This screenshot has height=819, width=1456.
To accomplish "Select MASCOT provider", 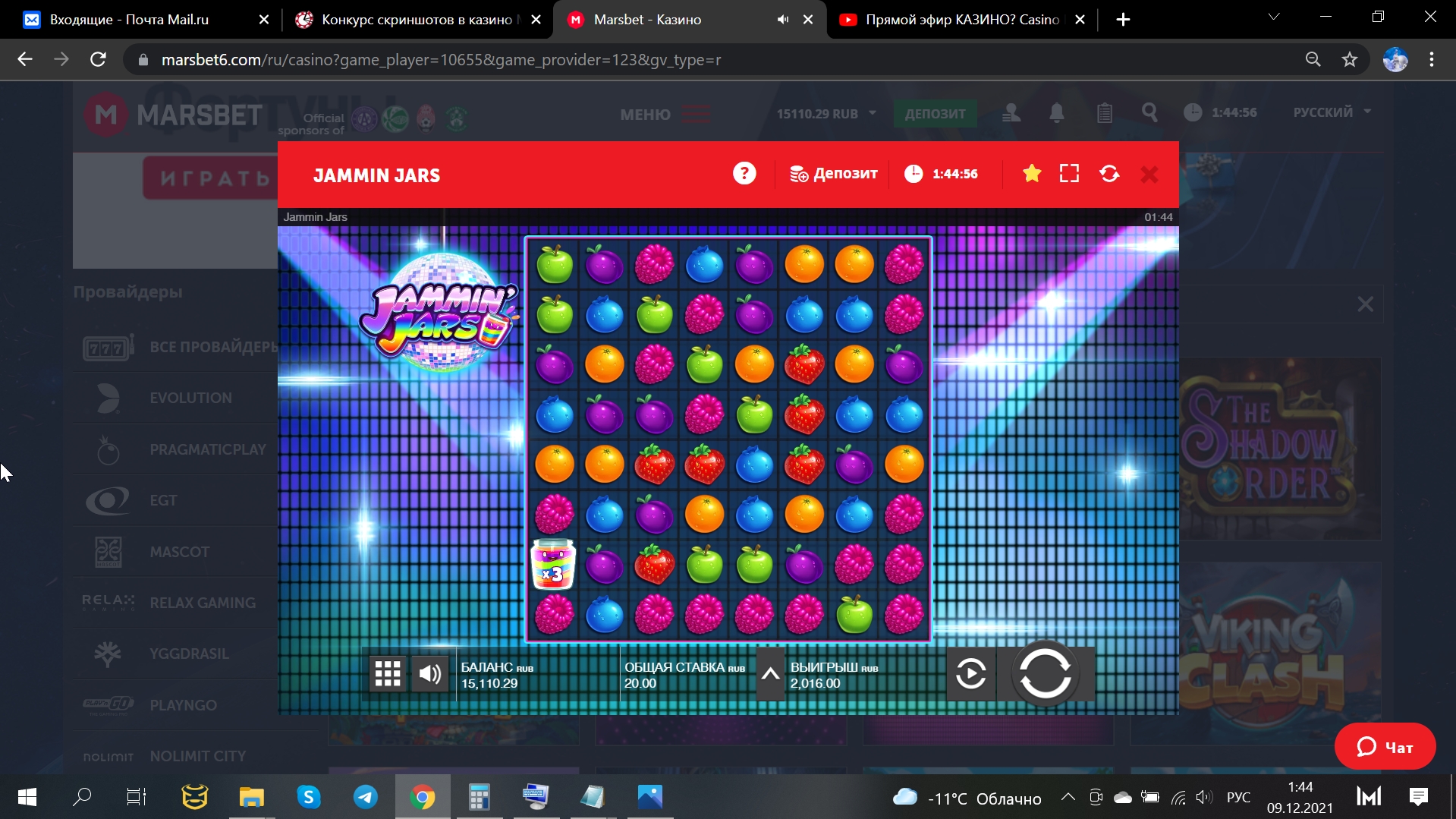I will click(176, 552).
